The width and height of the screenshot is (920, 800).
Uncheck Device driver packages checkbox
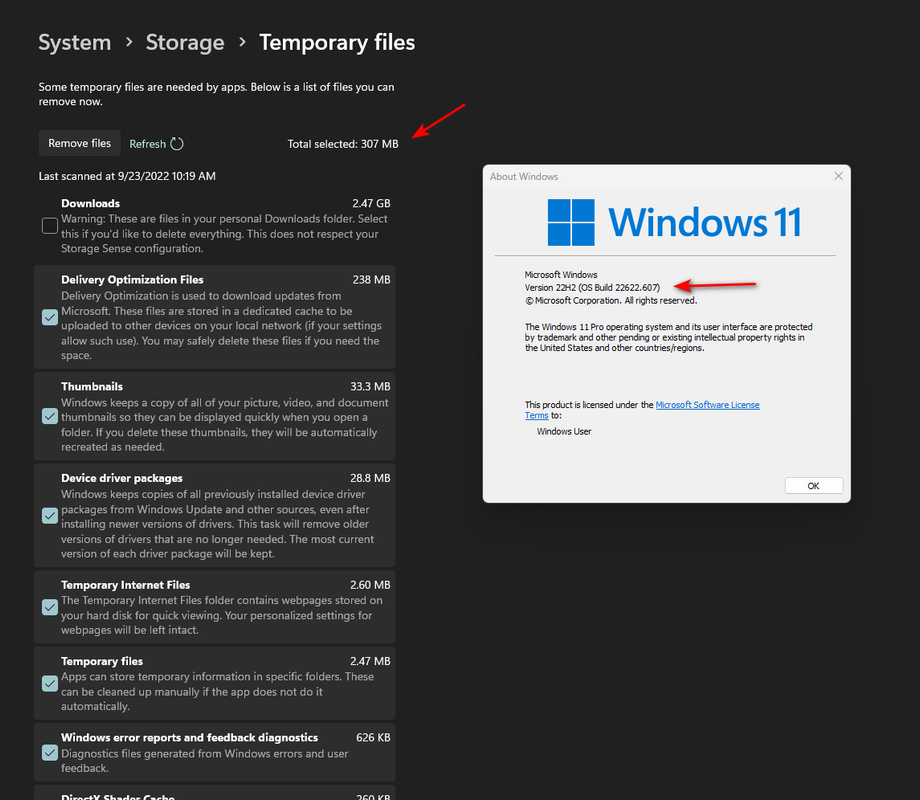[x=50, y=516]
